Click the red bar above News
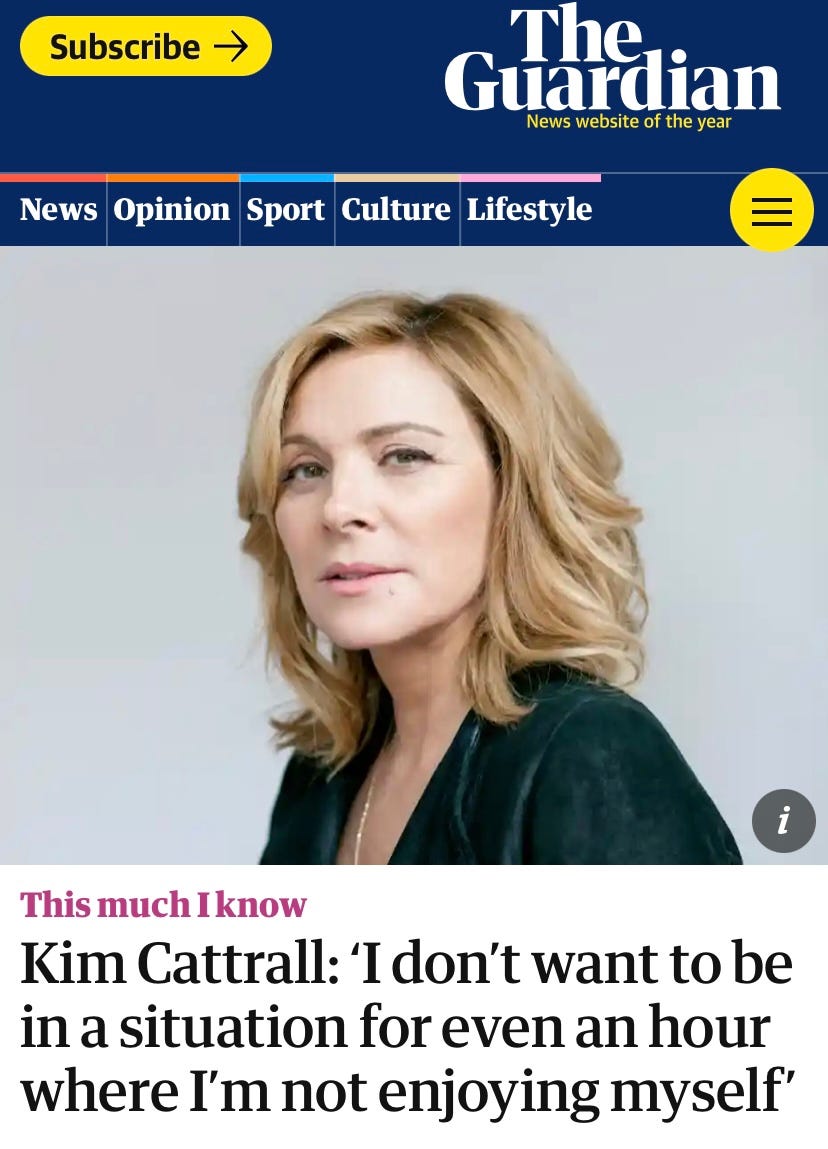828x1149 pixels. (x=53, y=177)
